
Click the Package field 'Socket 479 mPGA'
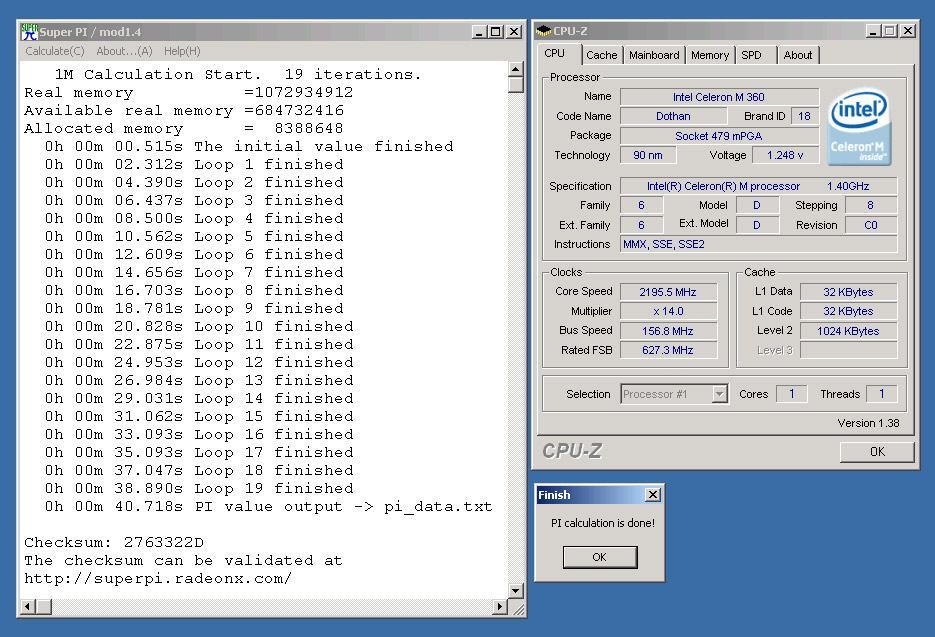719,136
